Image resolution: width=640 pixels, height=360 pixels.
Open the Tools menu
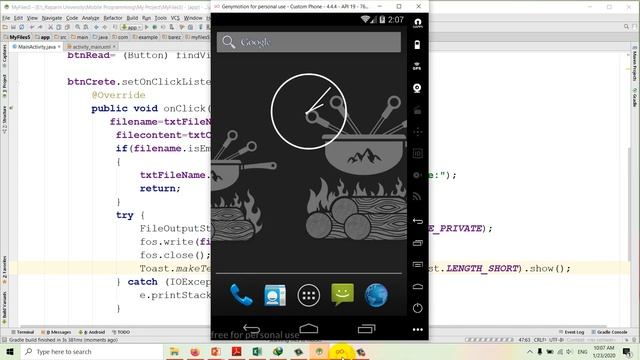[161, 18]
